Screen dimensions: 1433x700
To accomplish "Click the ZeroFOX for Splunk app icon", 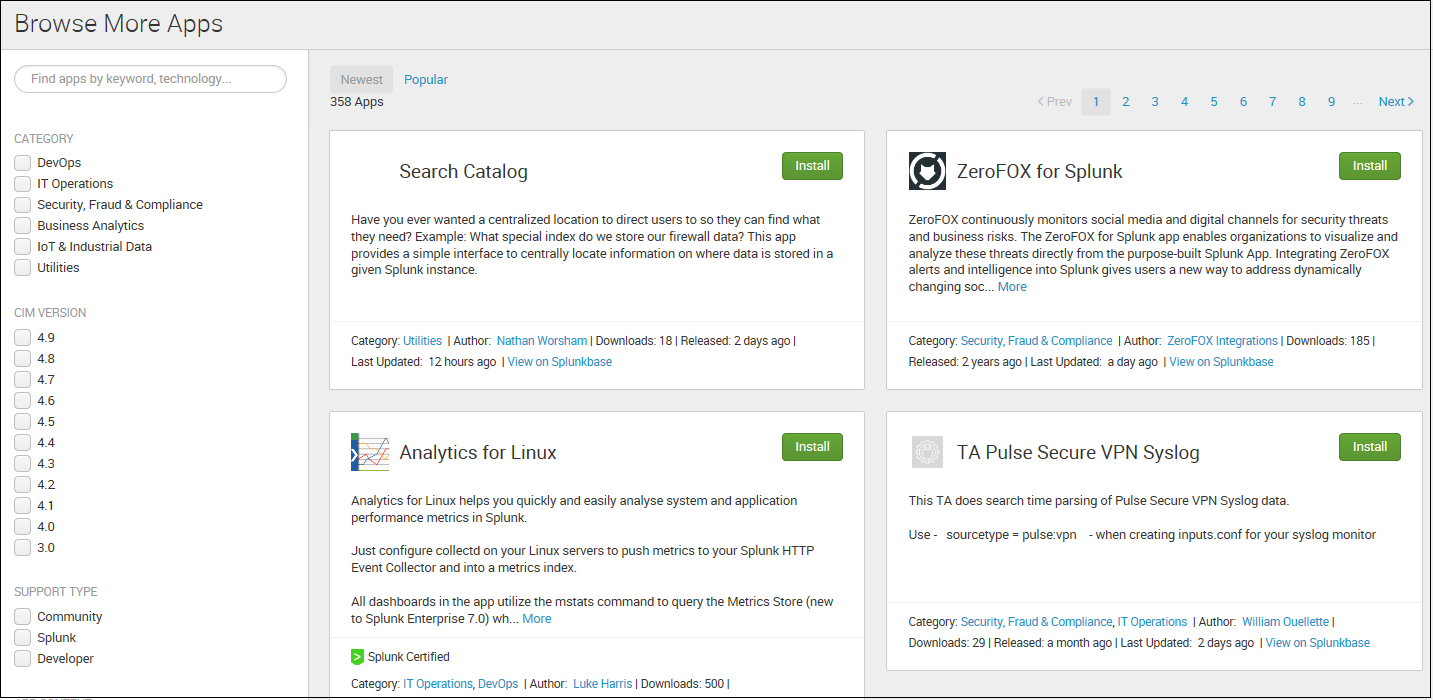I will click(927, 171).
